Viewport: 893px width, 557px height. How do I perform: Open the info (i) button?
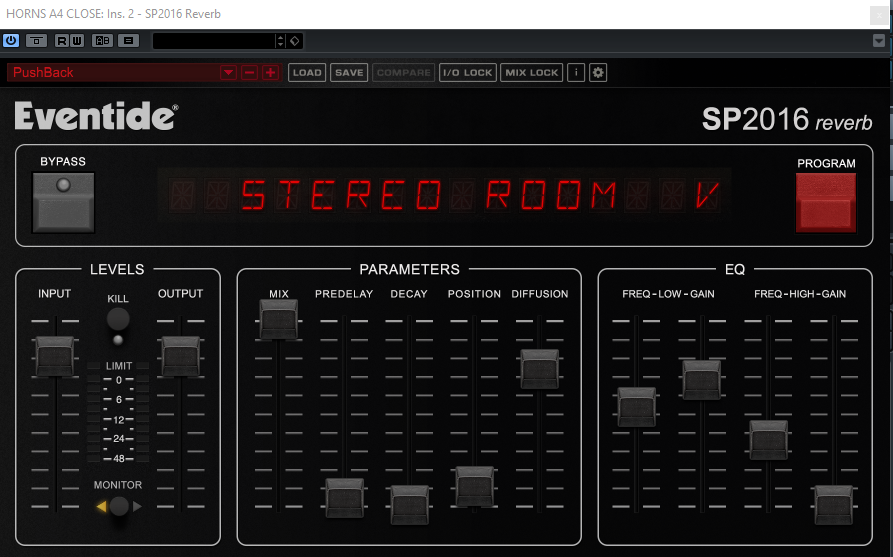click(x=576, y=72)
